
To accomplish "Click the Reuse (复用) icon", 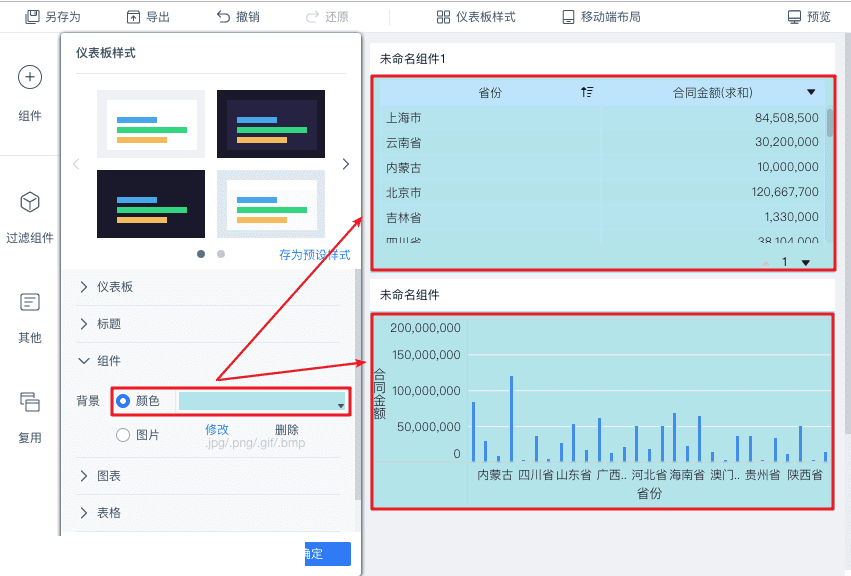I will coord(30,402).
